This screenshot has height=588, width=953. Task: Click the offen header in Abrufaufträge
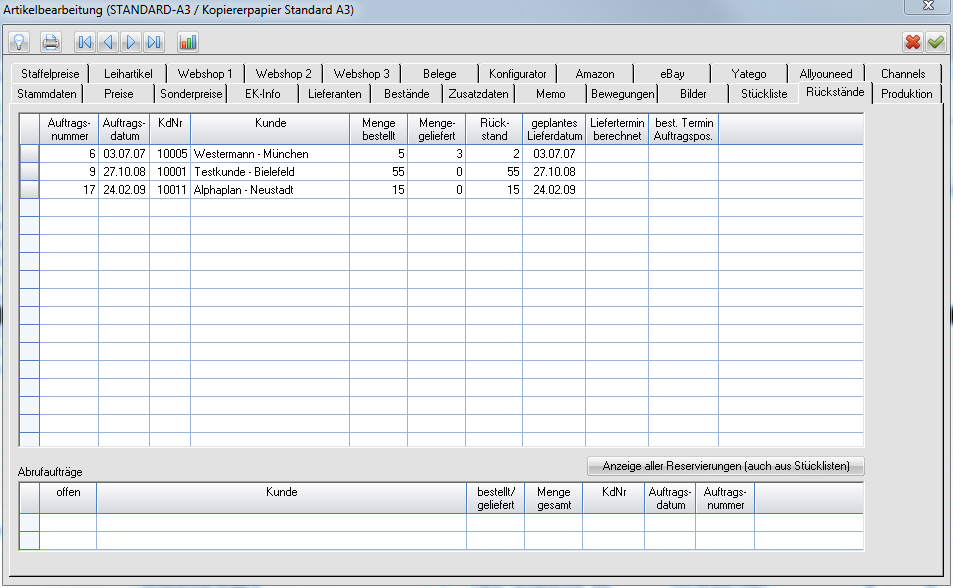pos(68,498)
